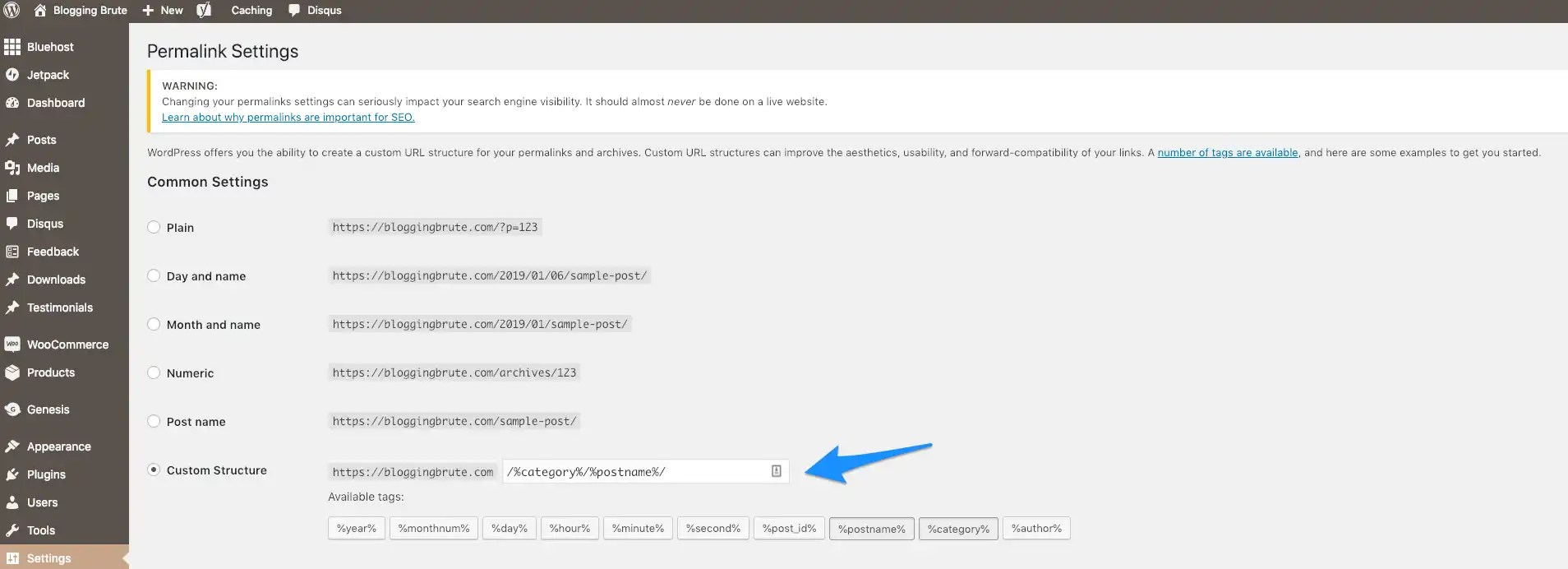Screen dimensions: 1568x569
Task: Select the Numeric permalink radio button
Action: pos(154,372)
